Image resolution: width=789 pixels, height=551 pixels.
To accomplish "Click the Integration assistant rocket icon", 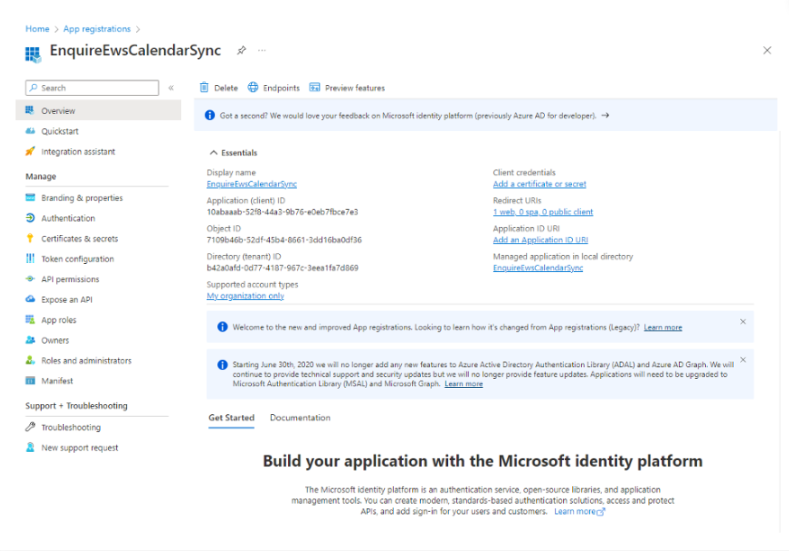I will 30,151.
